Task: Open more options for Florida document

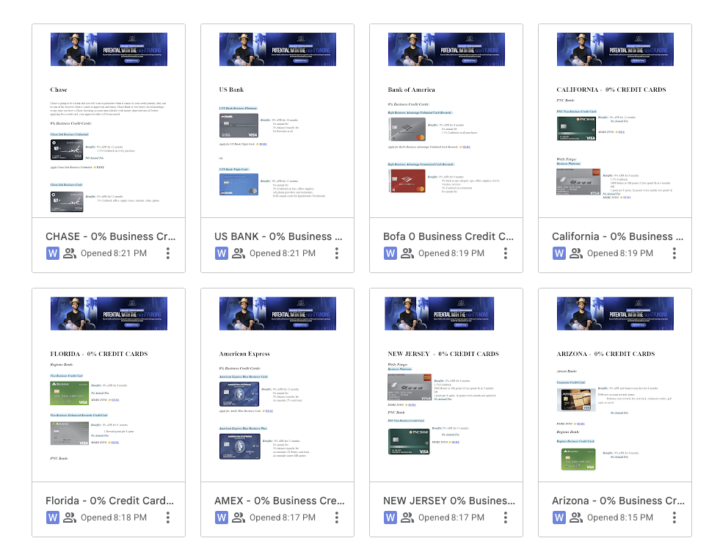Action: pyautogui.click(x=168, y=518)
